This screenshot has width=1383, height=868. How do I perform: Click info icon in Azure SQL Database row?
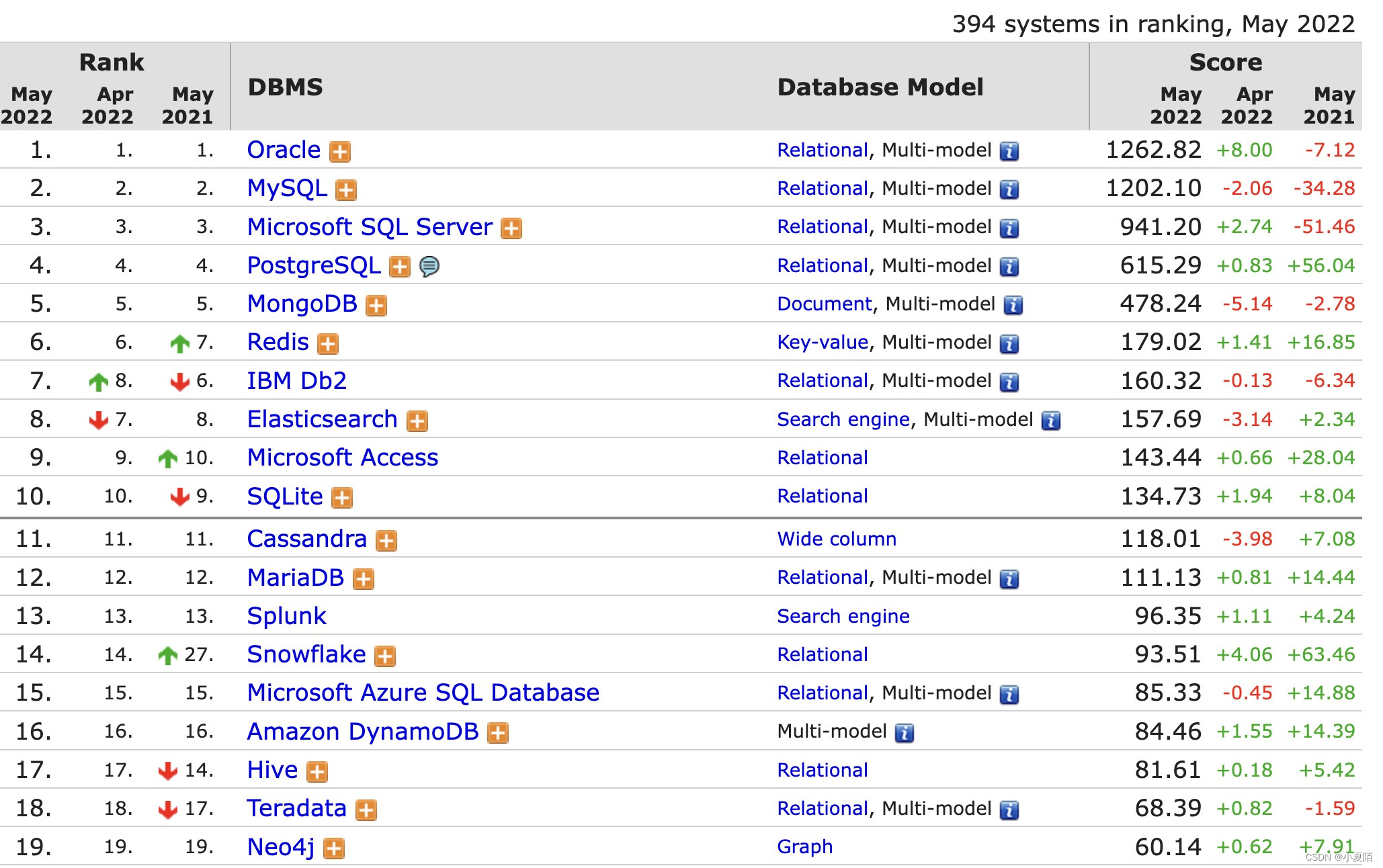1009,694
